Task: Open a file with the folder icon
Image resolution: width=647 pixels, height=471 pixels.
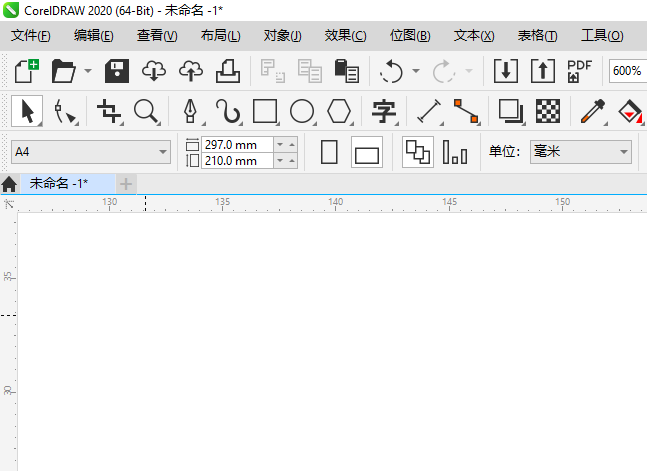Action: (64, 71)
